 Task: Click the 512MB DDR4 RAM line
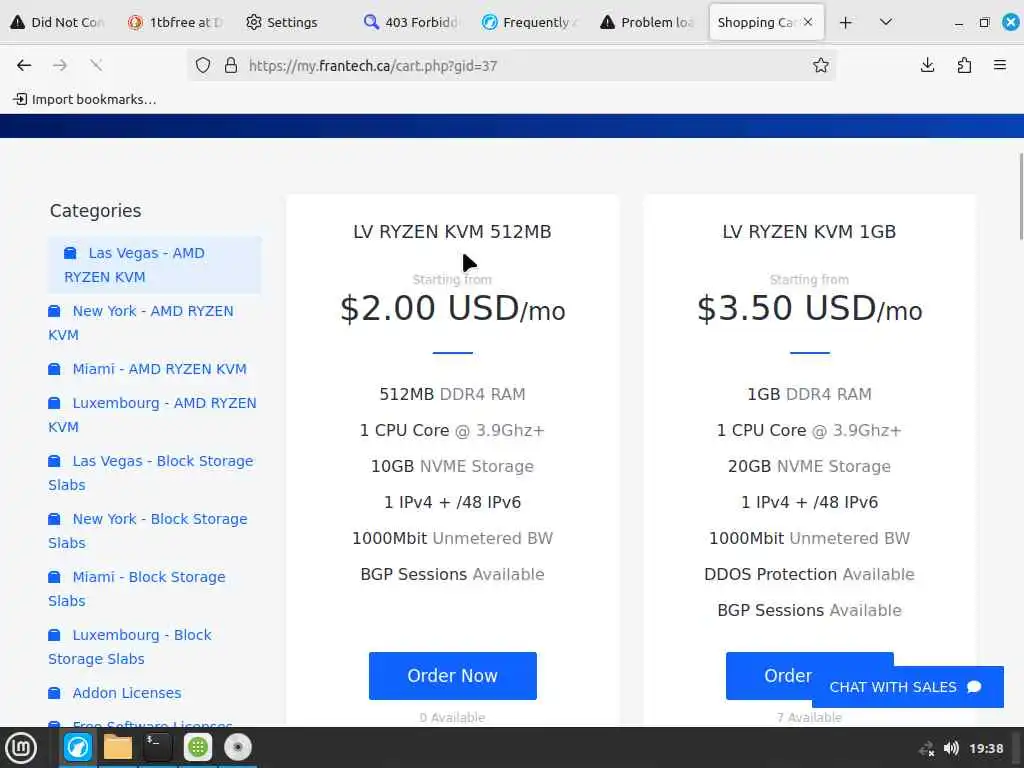453,394
